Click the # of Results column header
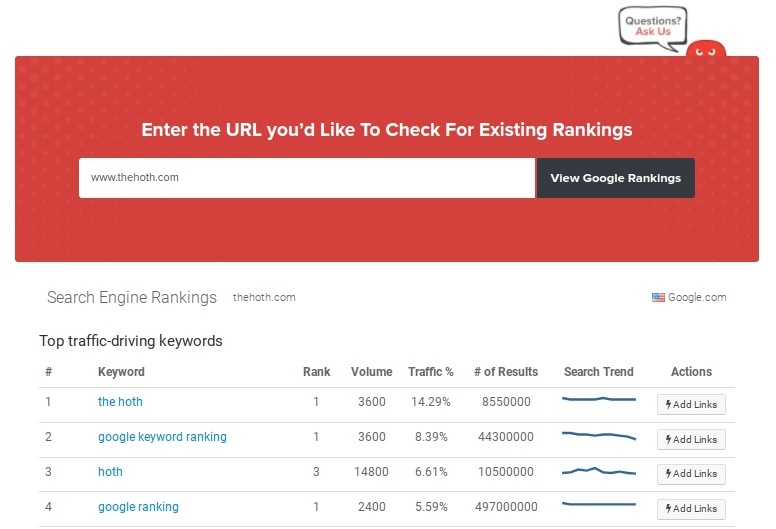776x529 pixels. point(505,372)
